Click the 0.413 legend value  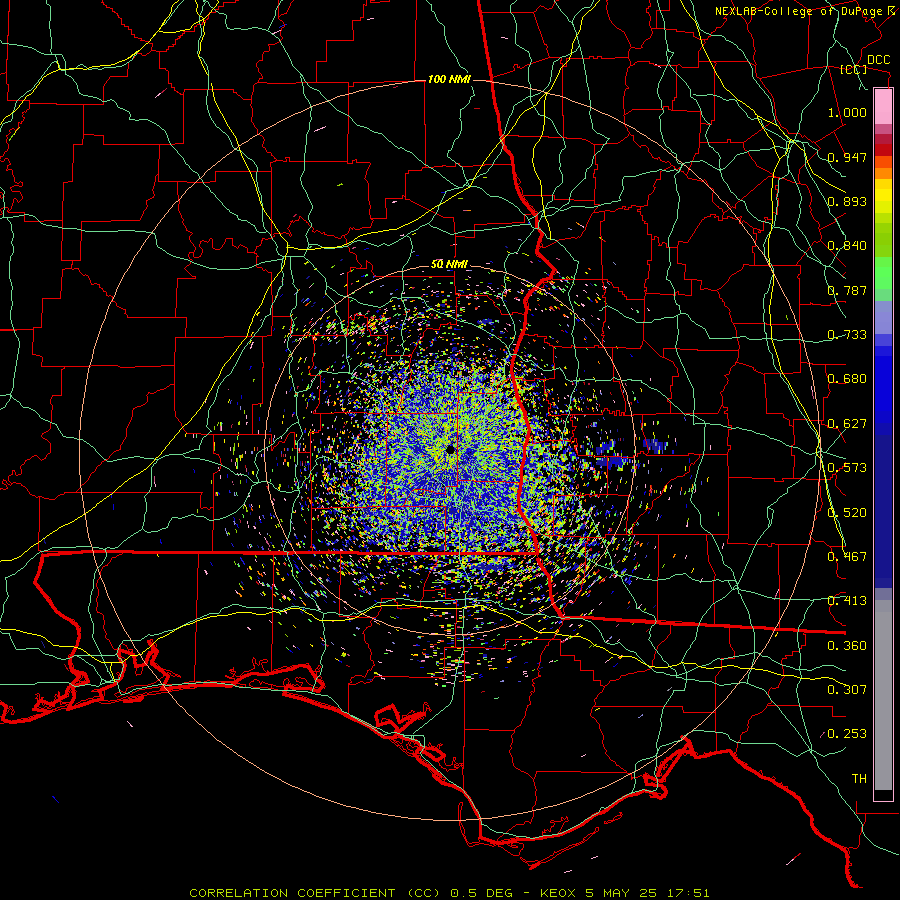[x=847, y=601]
